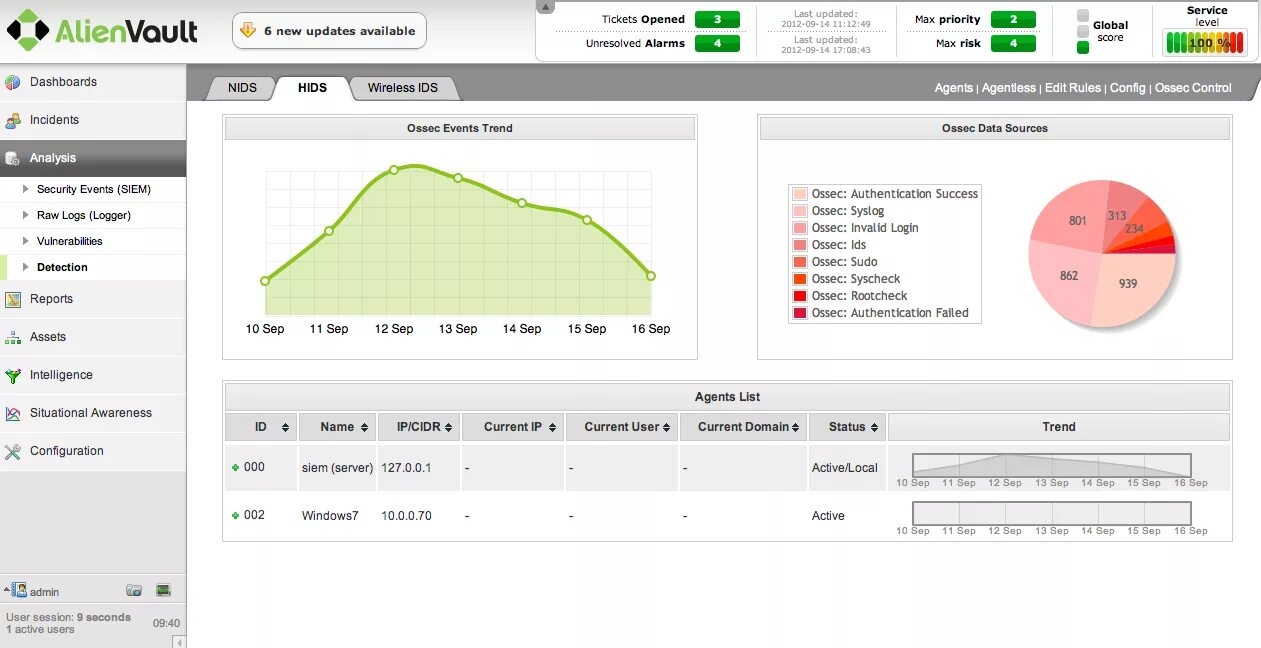Screen dimensions: 1261x648
Task: Select the Intelligence icon
Action: (12, 375)
